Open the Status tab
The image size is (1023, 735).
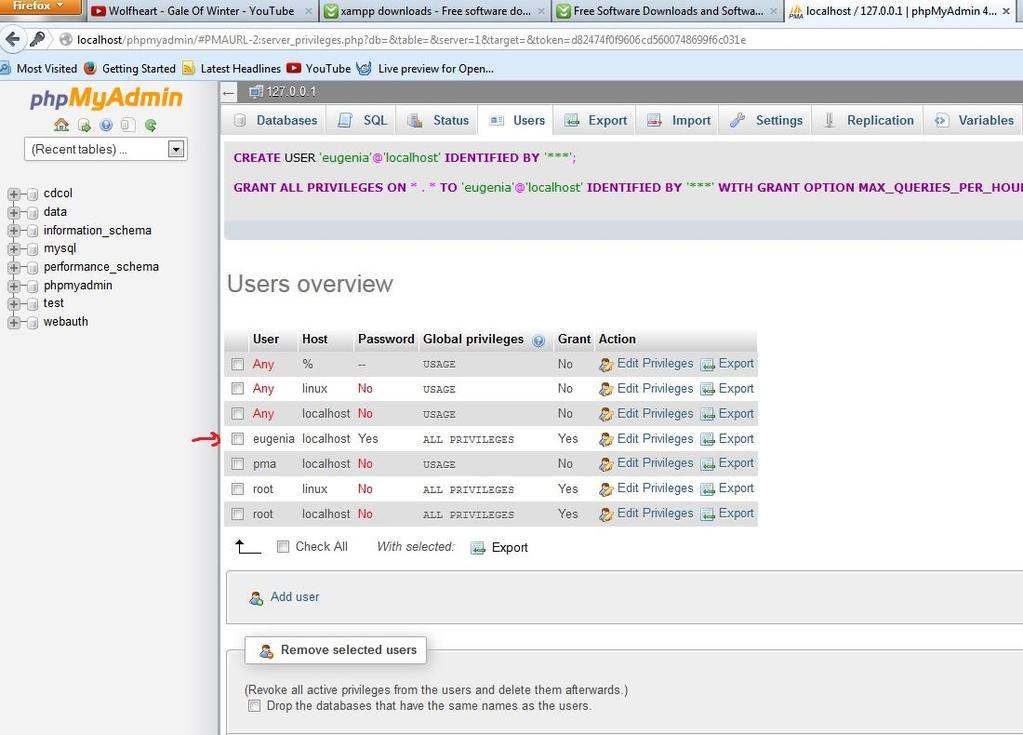coord(436,121)
